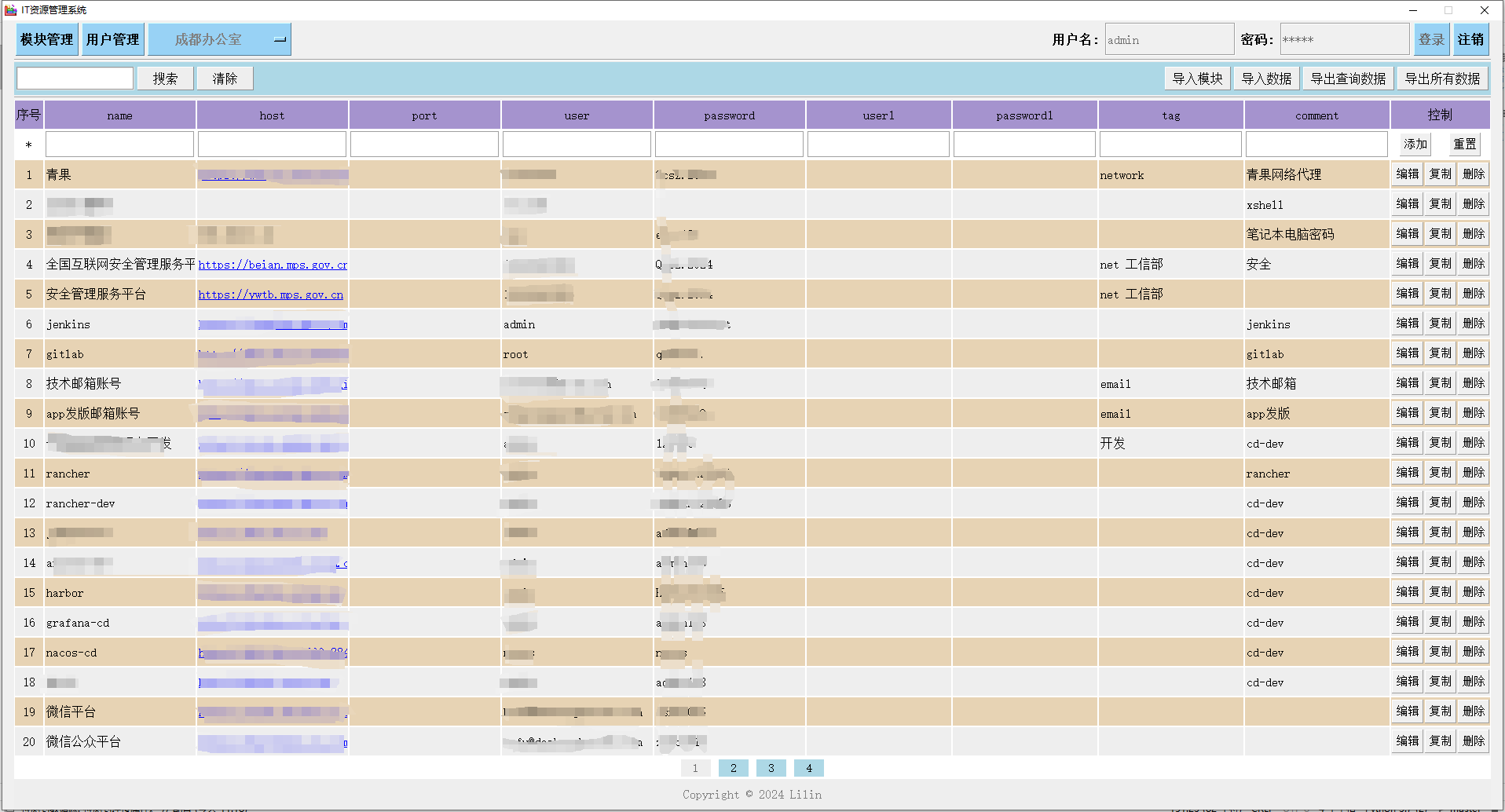The height and width of the screenshot is (812, 1505).
Task: Open the beian.mps.gov.cn link
Action: 273,265
